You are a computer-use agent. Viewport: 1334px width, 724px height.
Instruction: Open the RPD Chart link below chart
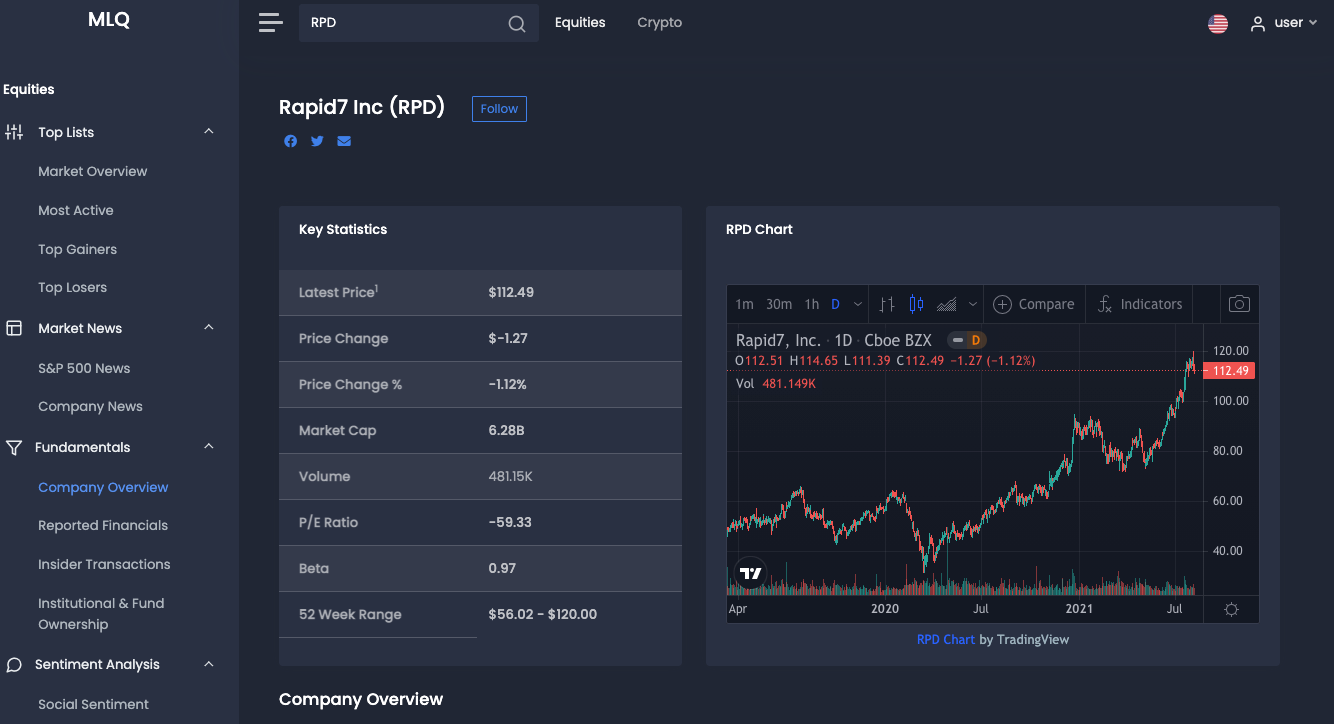pyautogui.click(x=946, y=639)
